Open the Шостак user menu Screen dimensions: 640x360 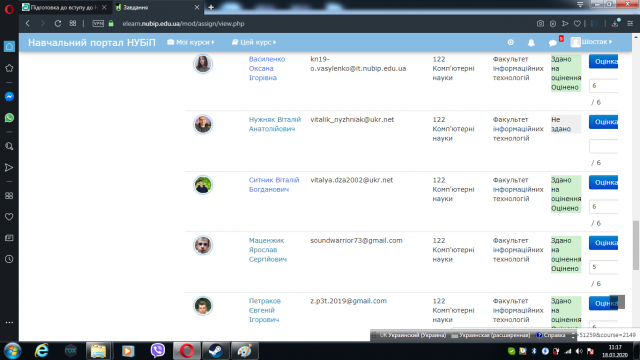pyautogui.click(x=591, y=42)
